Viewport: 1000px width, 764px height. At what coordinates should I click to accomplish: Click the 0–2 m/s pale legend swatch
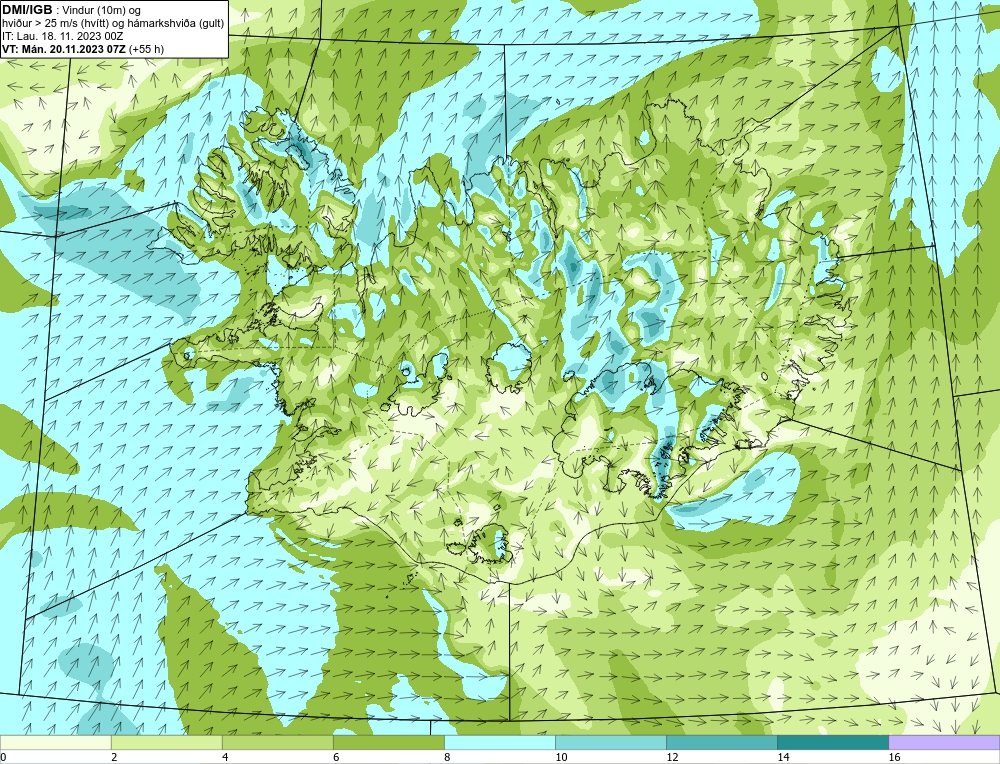(x=55, y=742)
